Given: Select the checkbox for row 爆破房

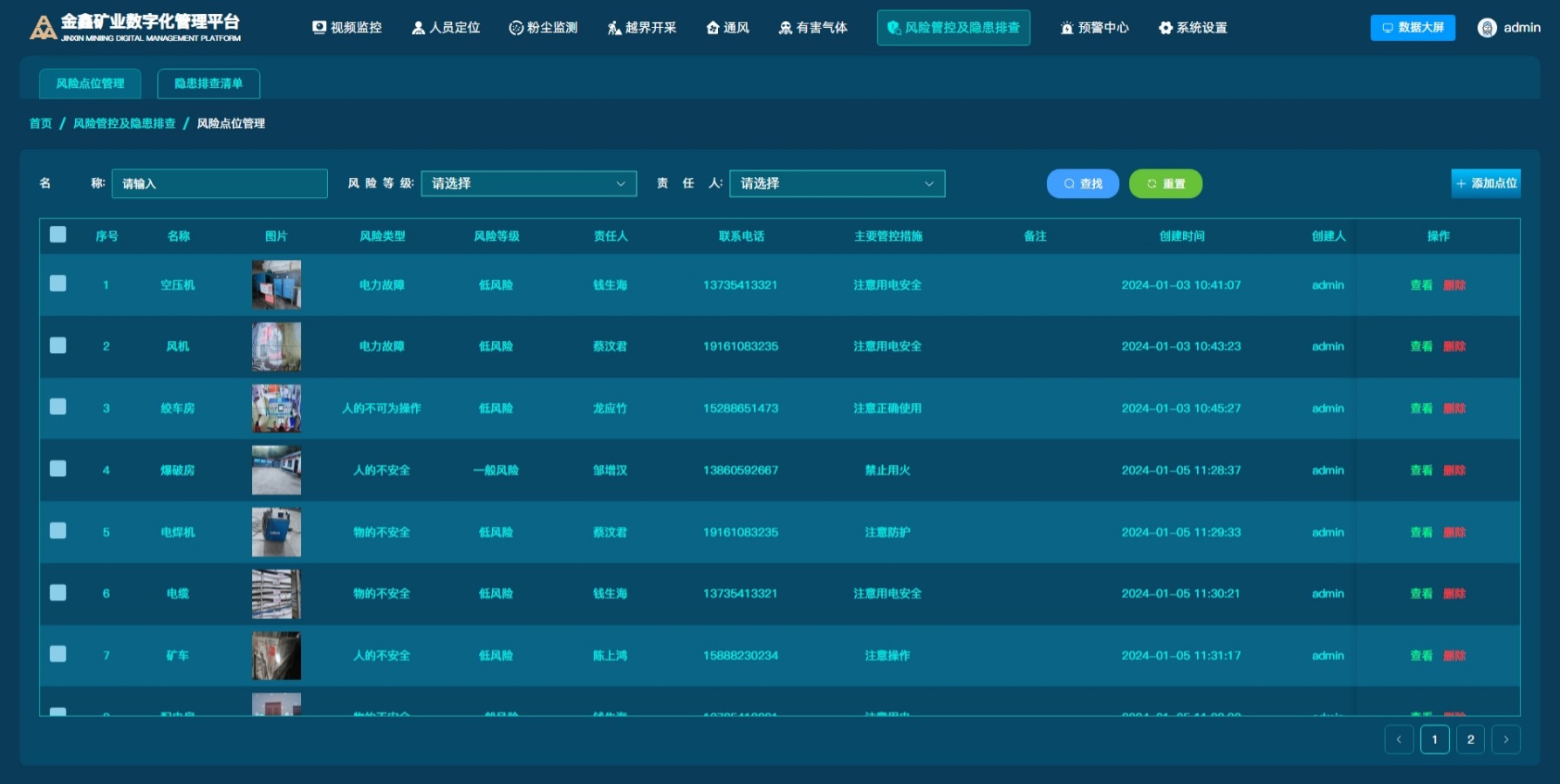Looking at the screenshot, I should (58, 469).
